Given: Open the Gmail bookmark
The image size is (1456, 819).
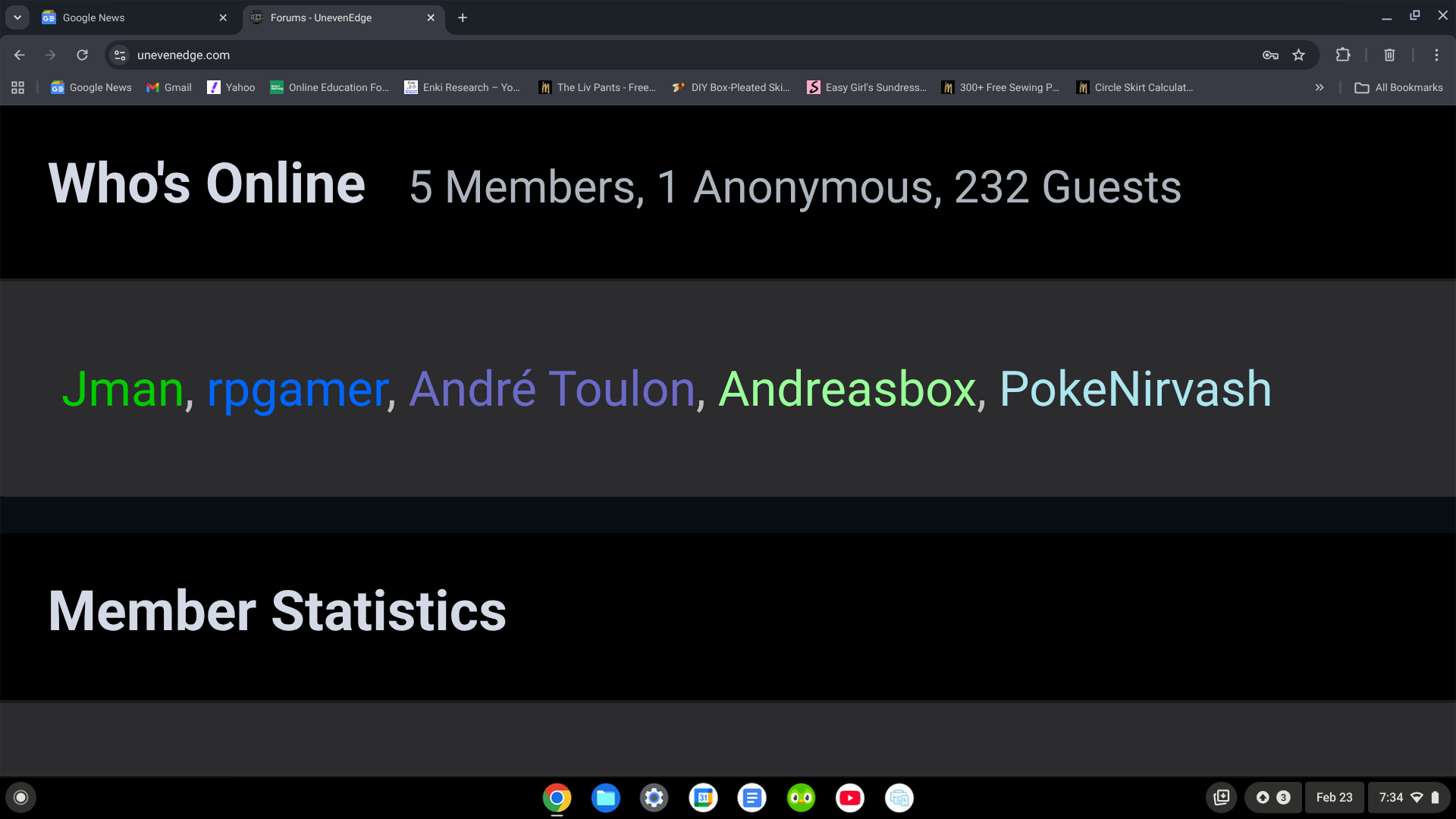Looking at the screenshot, I should pos(169,87).
